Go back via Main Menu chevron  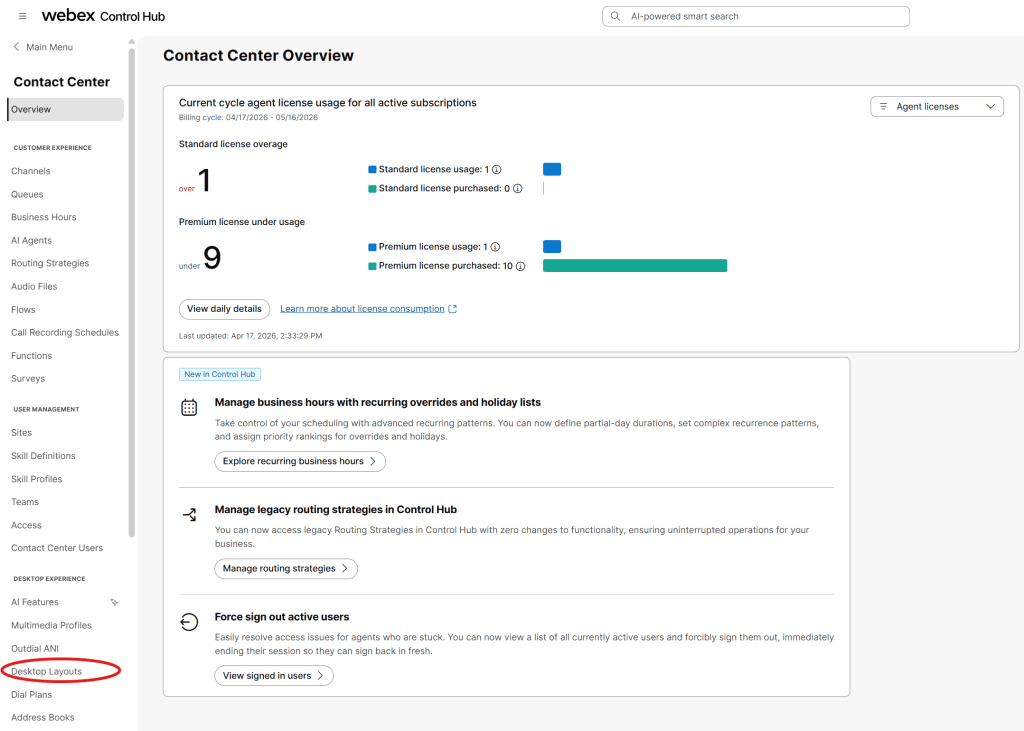(16, 47)
